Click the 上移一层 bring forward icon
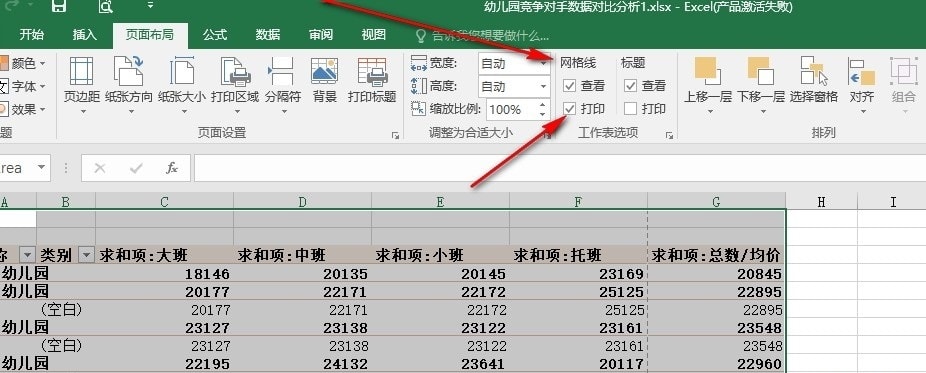The width and height of the screenshot is (926, 373). click(707, 71)
